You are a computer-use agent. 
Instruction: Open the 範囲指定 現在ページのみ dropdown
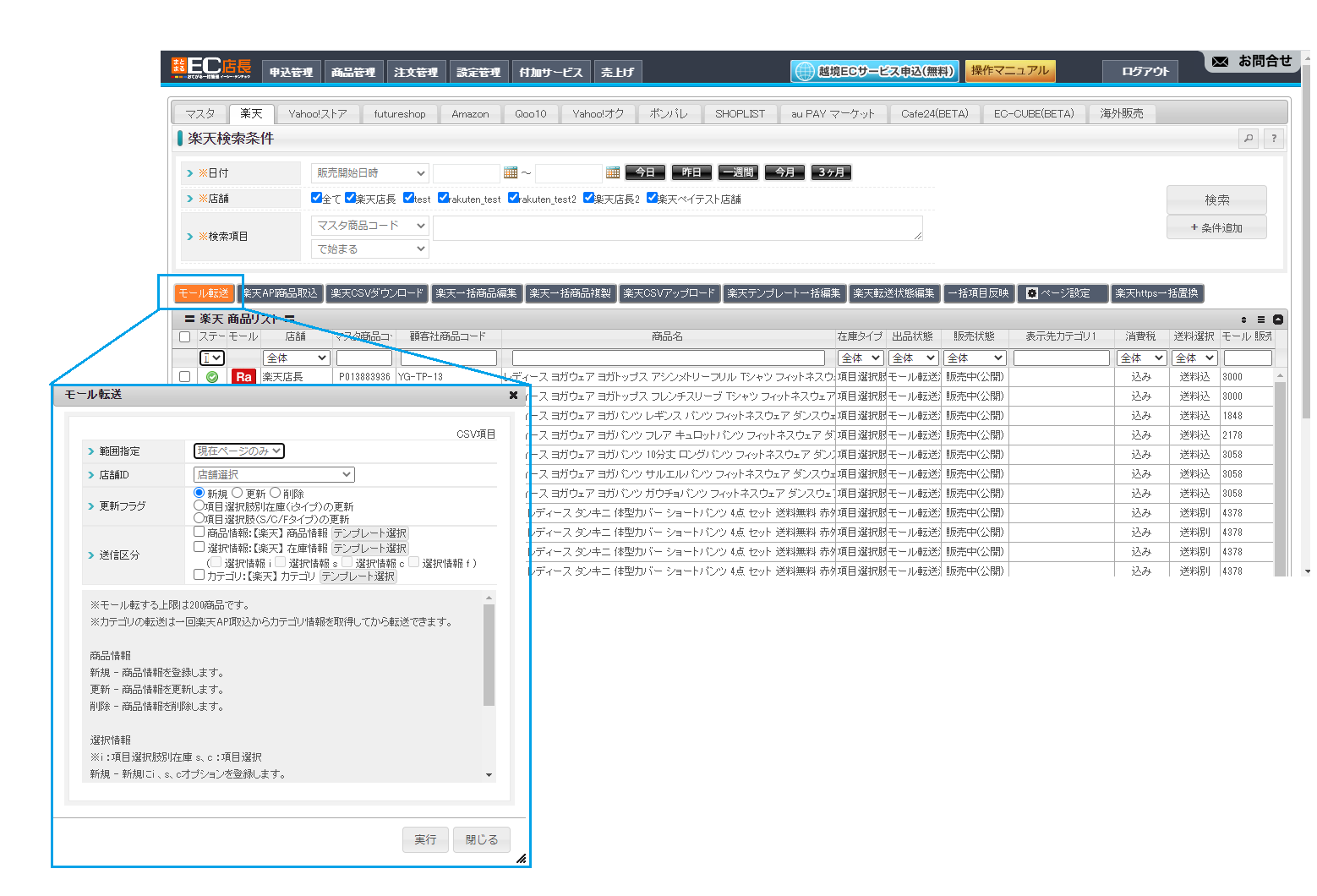coord(239,451)
